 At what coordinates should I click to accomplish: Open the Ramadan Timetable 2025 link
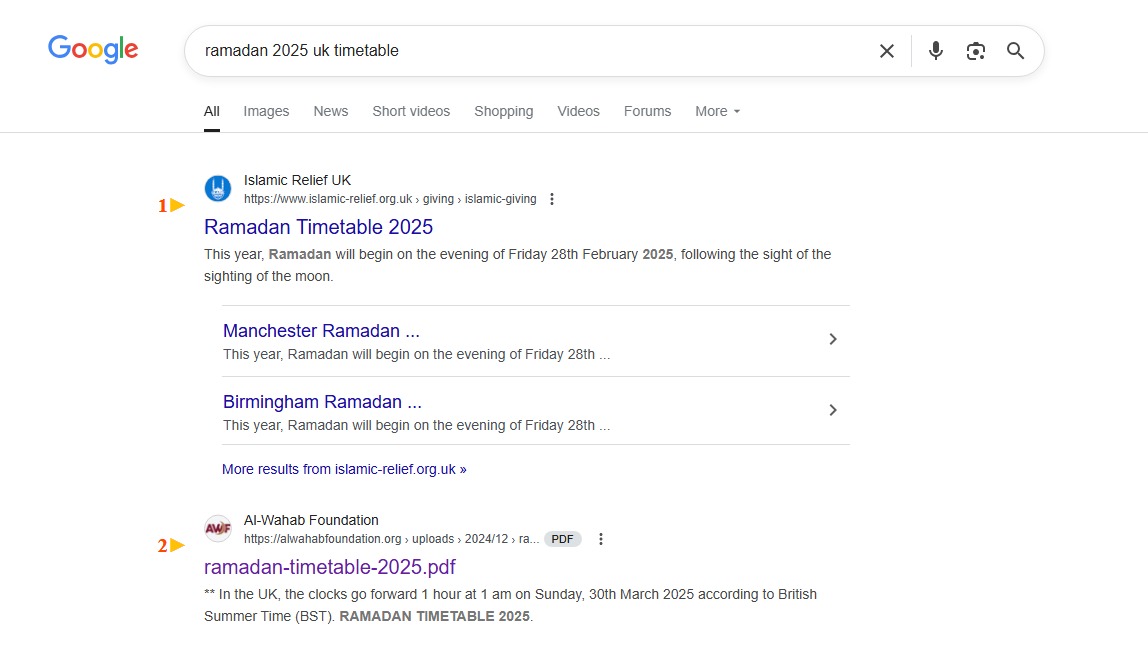point(318,227)
